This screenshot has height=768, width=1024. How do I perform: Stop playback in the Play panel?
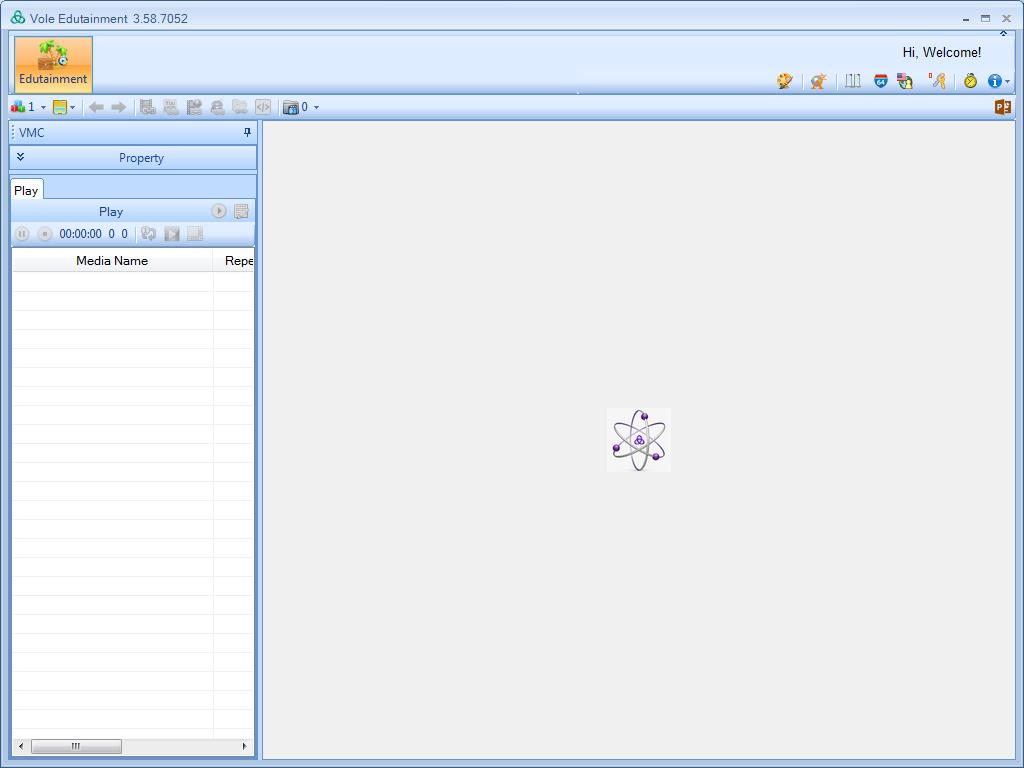click(x=44, y=233)
